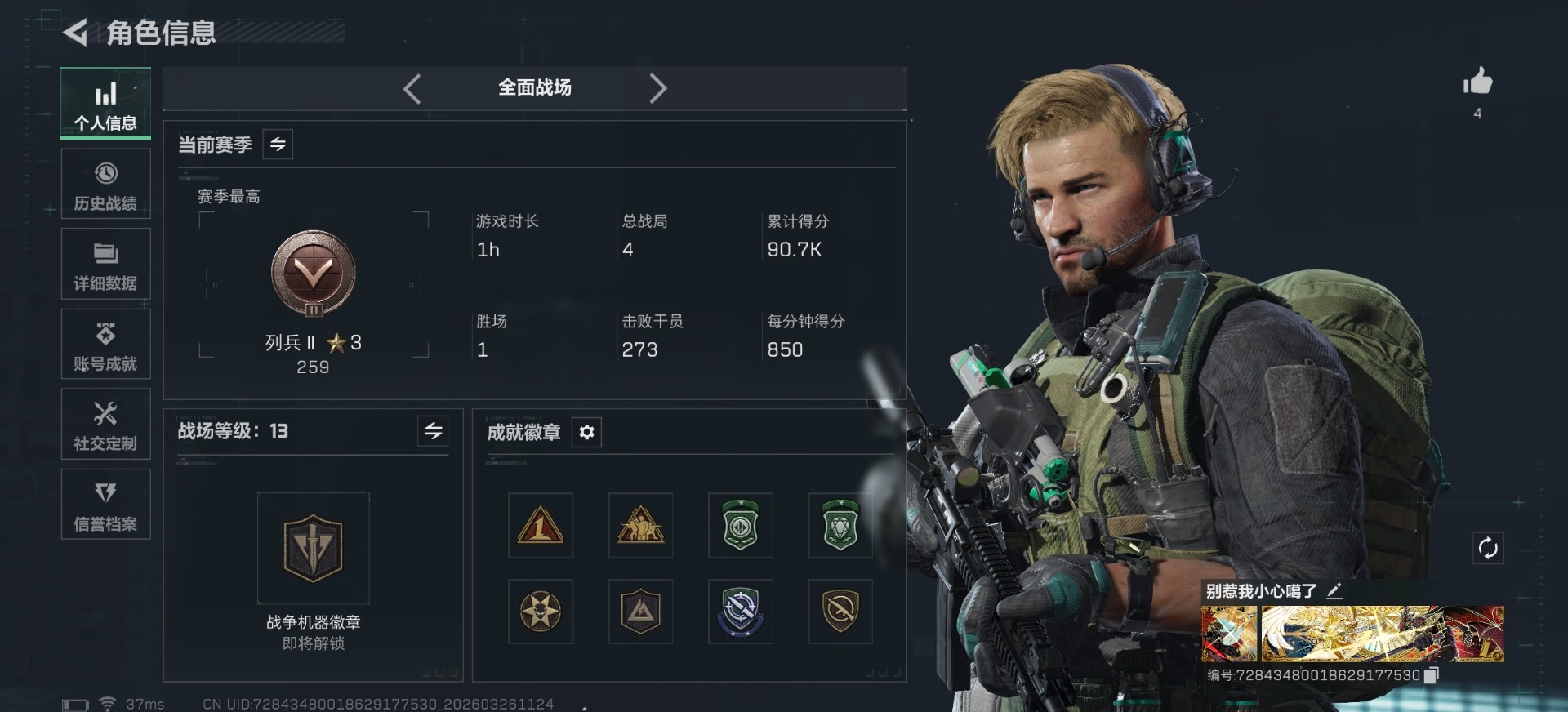Viewport: 1568px width, 712px height.
Task: Switch to next mode after 全面战场
Action: point(658,88)
